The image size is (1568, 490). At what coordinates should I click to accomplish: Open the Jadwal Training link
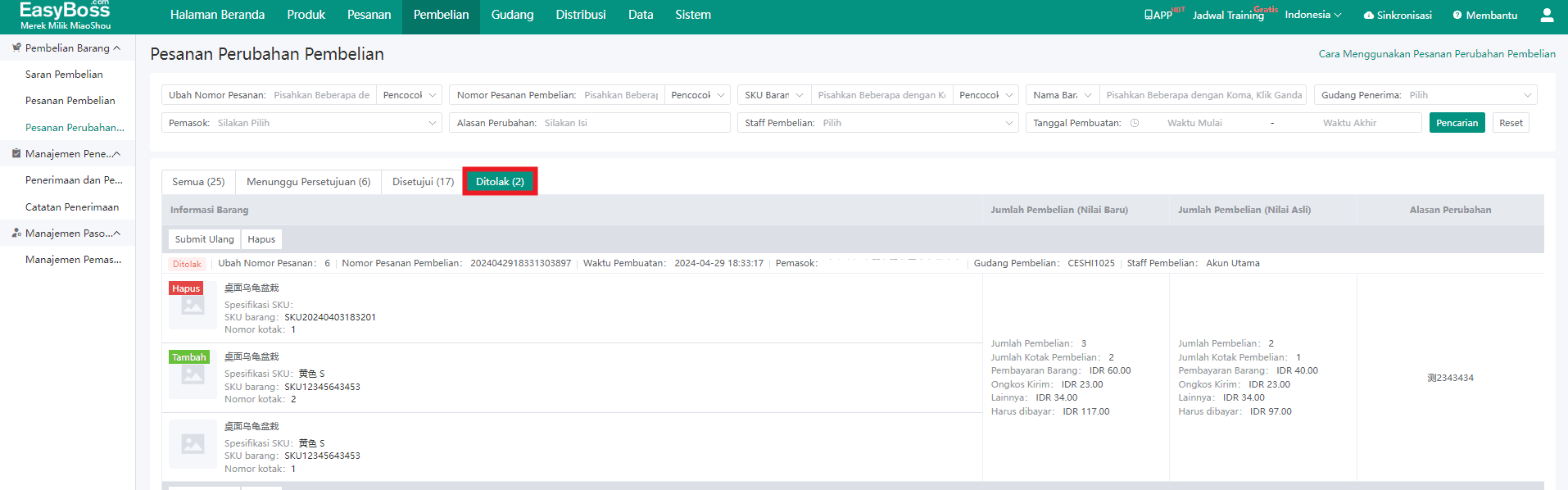pos(1228,16)
